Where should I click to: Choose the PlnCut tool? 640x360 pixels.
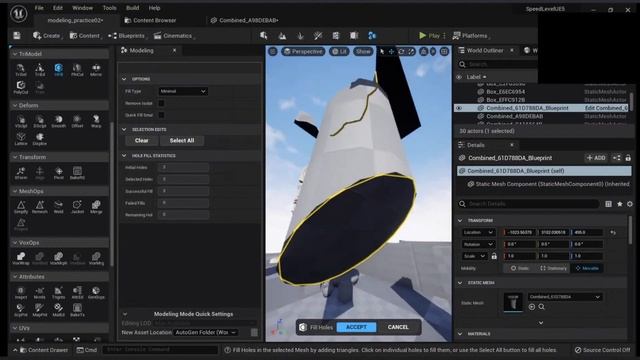pyautogui.click(x=77, y=70)
